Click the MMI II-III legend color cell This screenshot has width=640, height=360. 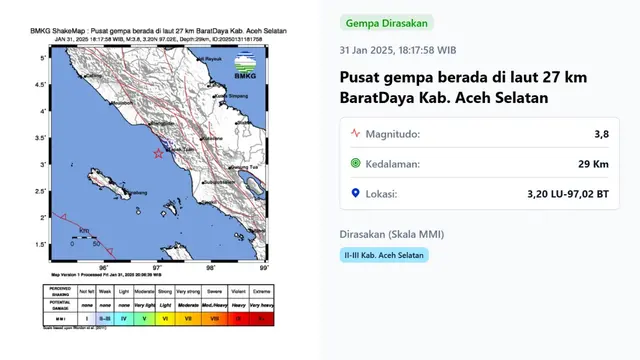click(105, 319)
